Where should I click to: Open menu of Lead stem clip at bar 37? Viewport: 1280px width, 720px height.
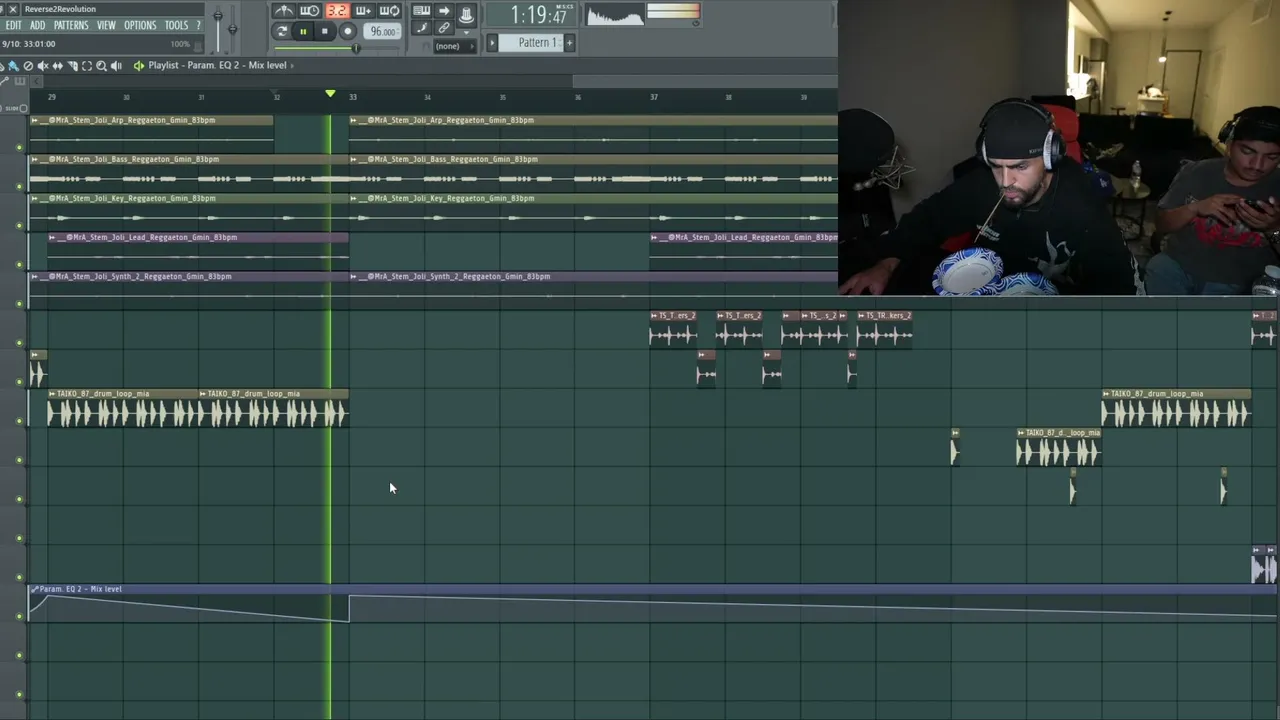(655, 237)
